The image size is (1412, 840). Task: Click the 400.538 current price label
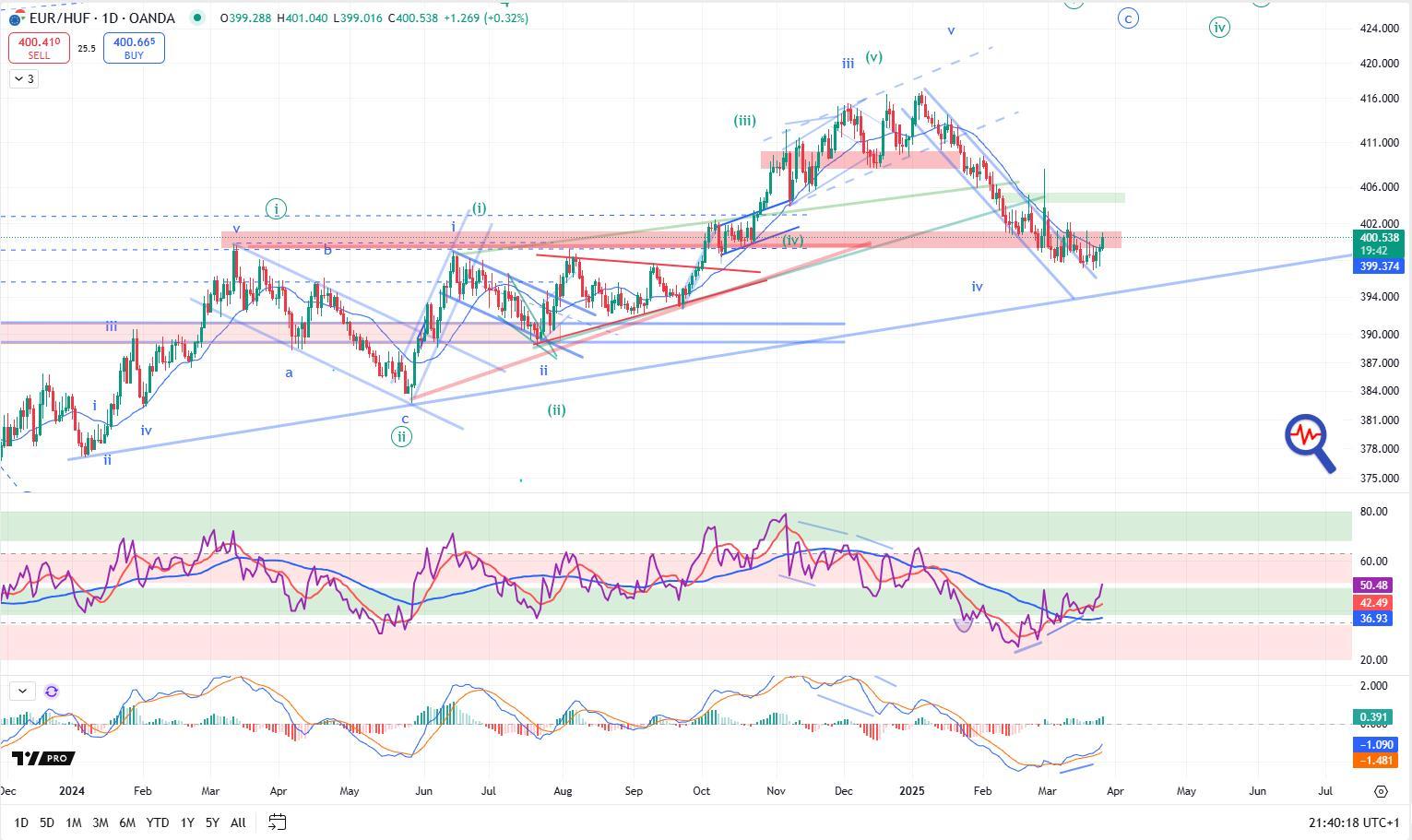[x=1380, y=238]
